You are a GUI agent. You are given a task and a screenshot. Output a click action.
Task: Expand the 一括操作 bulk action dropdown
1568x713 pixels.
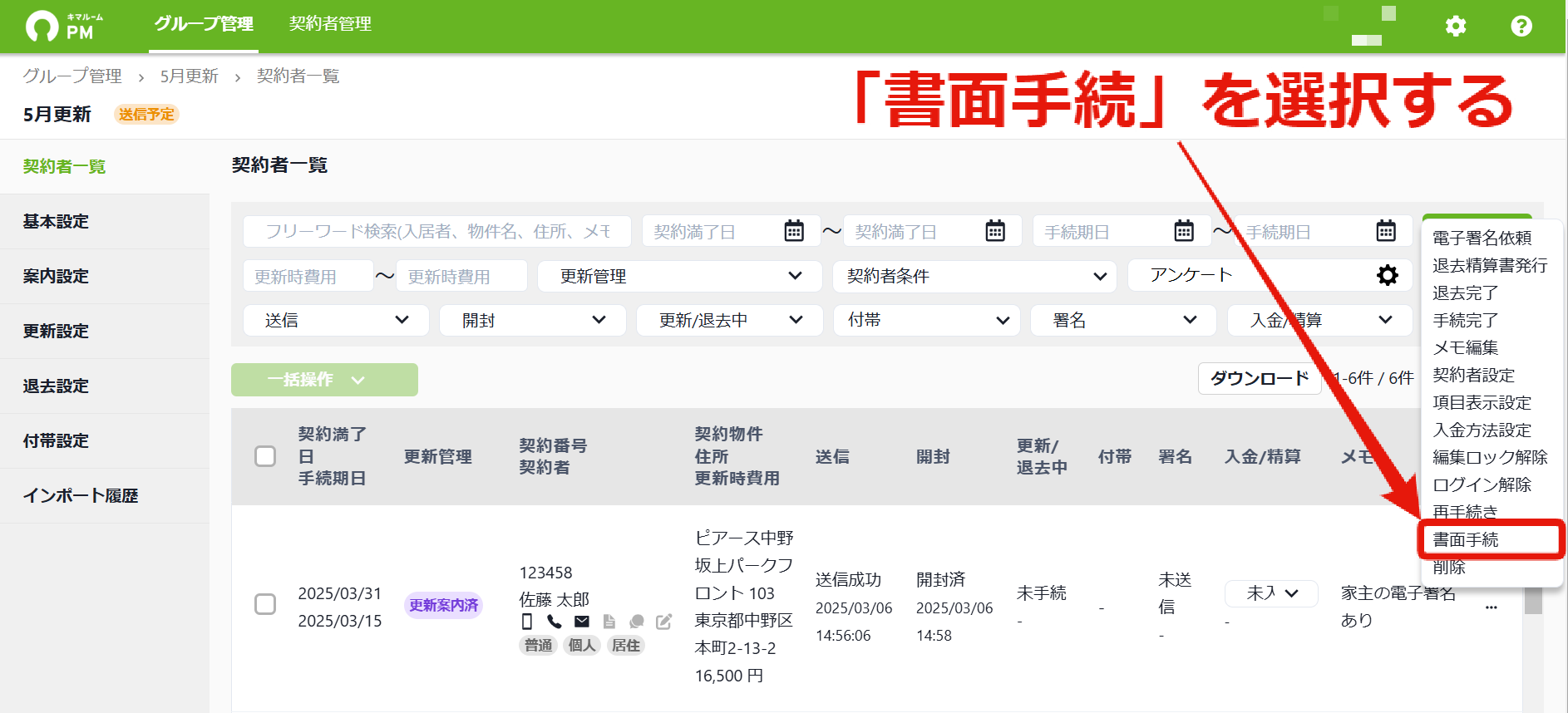click(x=324, y=380)
